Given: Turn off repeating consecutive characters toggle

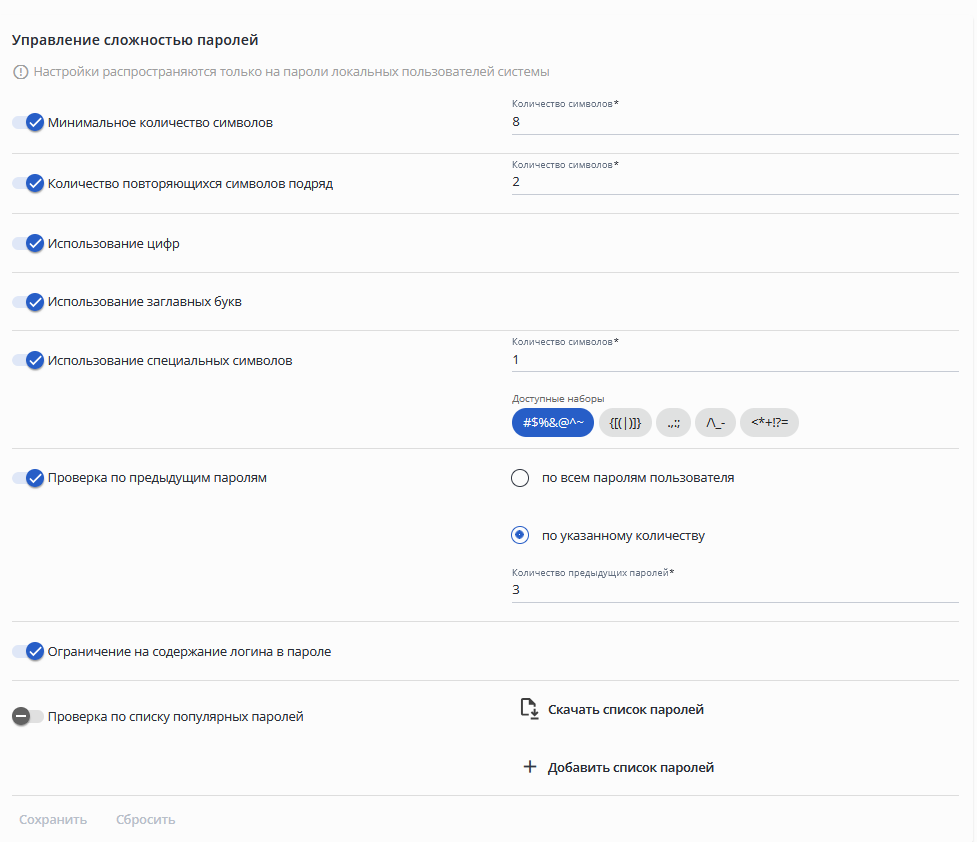Looking at the screenshot, I should (29, 184).
